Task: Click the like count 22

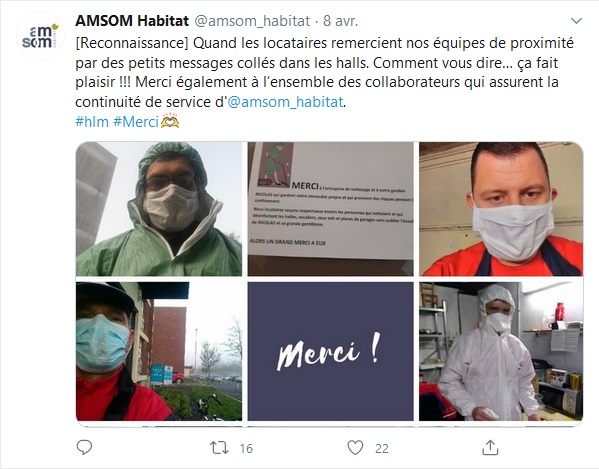Action: [382, 448]
